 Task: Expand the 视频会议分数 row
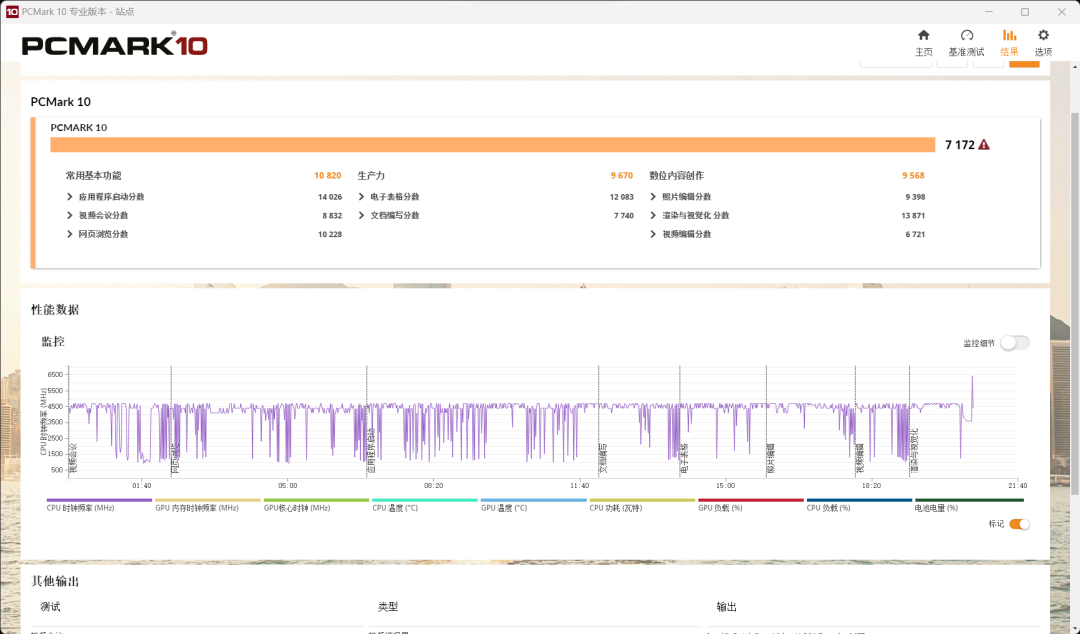(x=70, y=215)
